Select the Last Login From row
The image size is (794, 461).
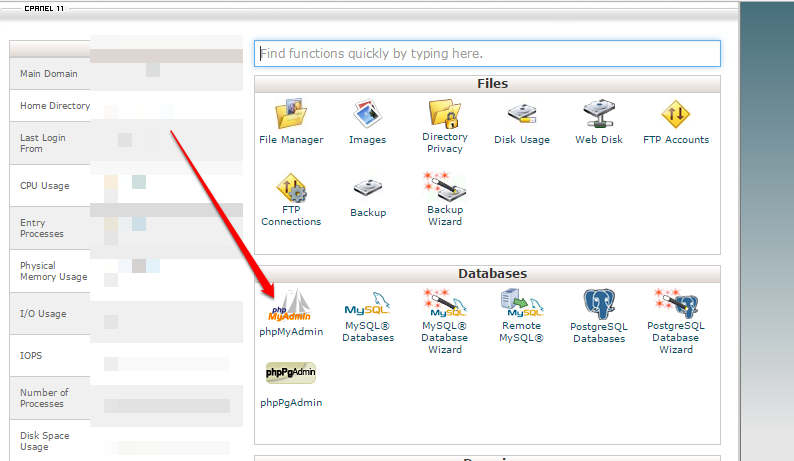click(x=126, y=143)
